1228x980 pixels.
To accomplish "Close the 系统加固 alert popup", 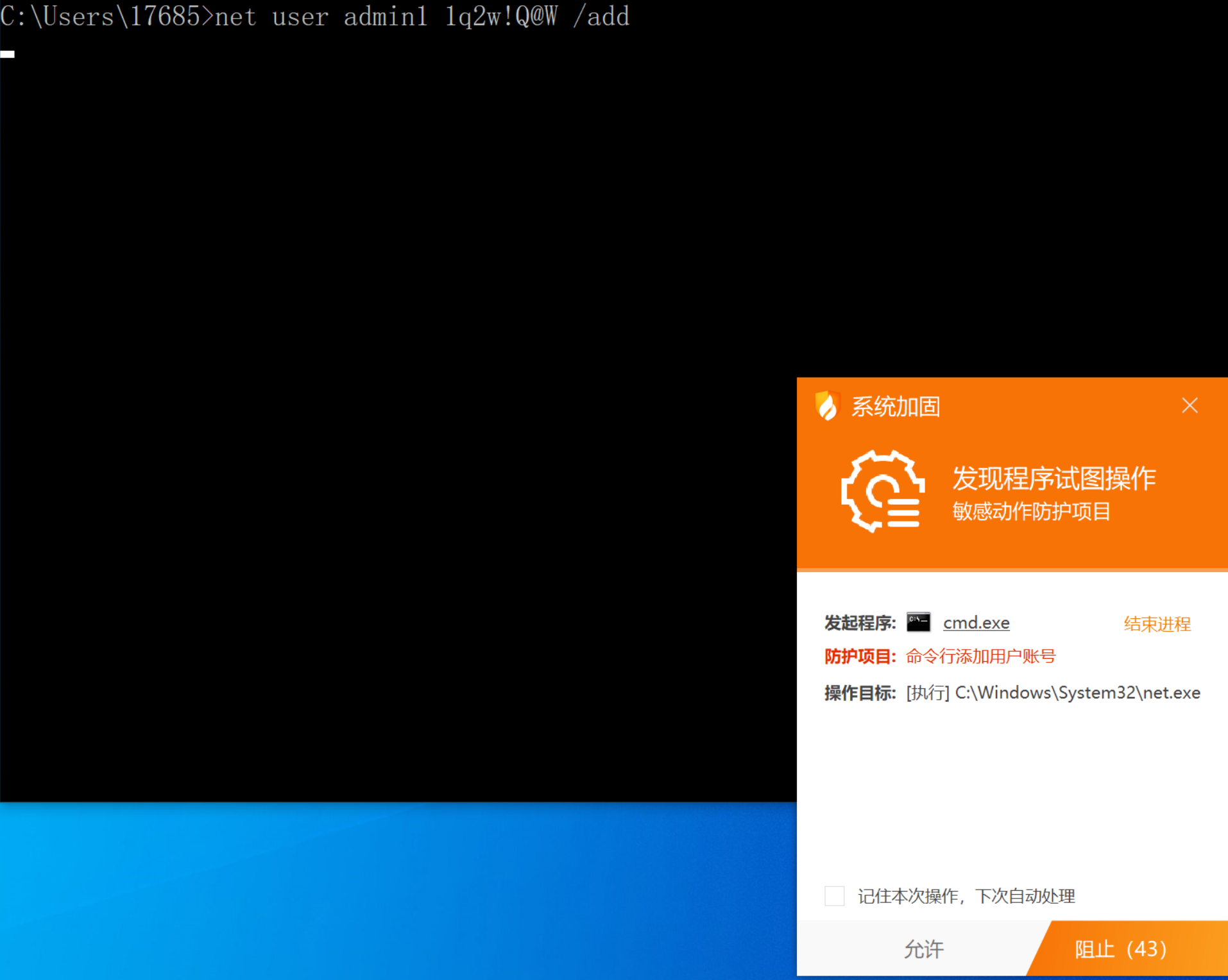I will point(1190,405).
